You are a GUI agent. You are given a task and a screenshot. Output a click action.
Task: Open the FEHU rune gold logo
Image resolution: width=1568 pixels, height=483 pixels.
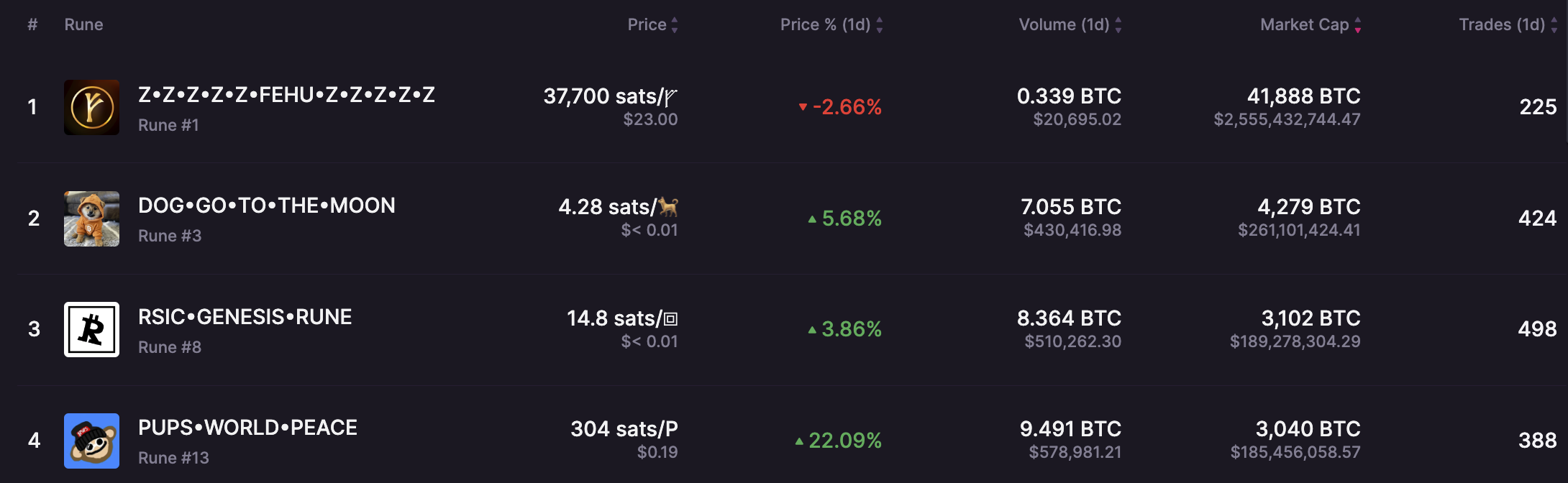coord(91,107)
